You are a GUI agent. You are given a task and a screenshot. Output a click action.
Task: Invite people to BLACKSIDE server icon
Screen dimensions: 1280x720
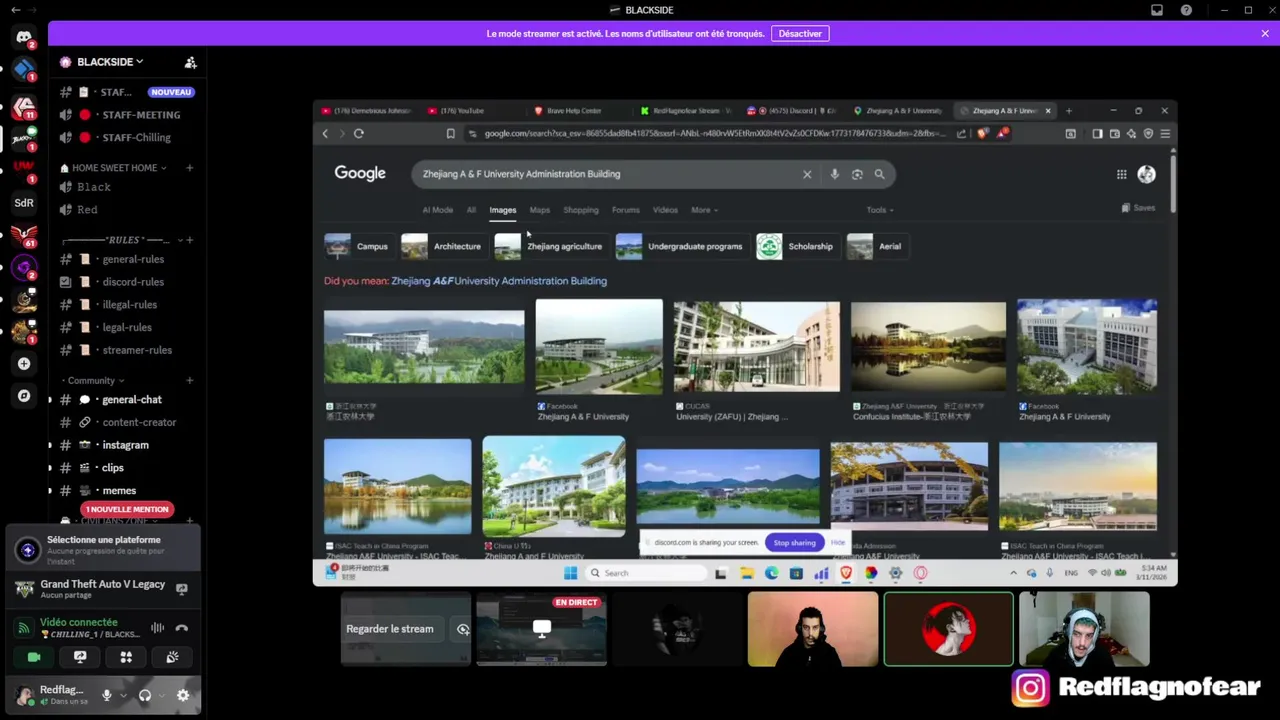(190, 62)
